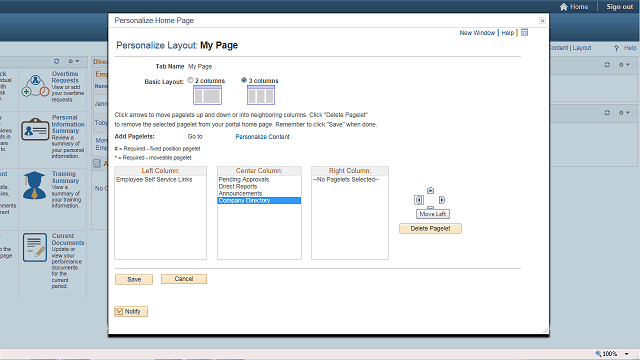This screenshot has height=360, width=640.
Task: Click the Overtime Requests icon
Action: pyautogui.click(x=36, y=86)
